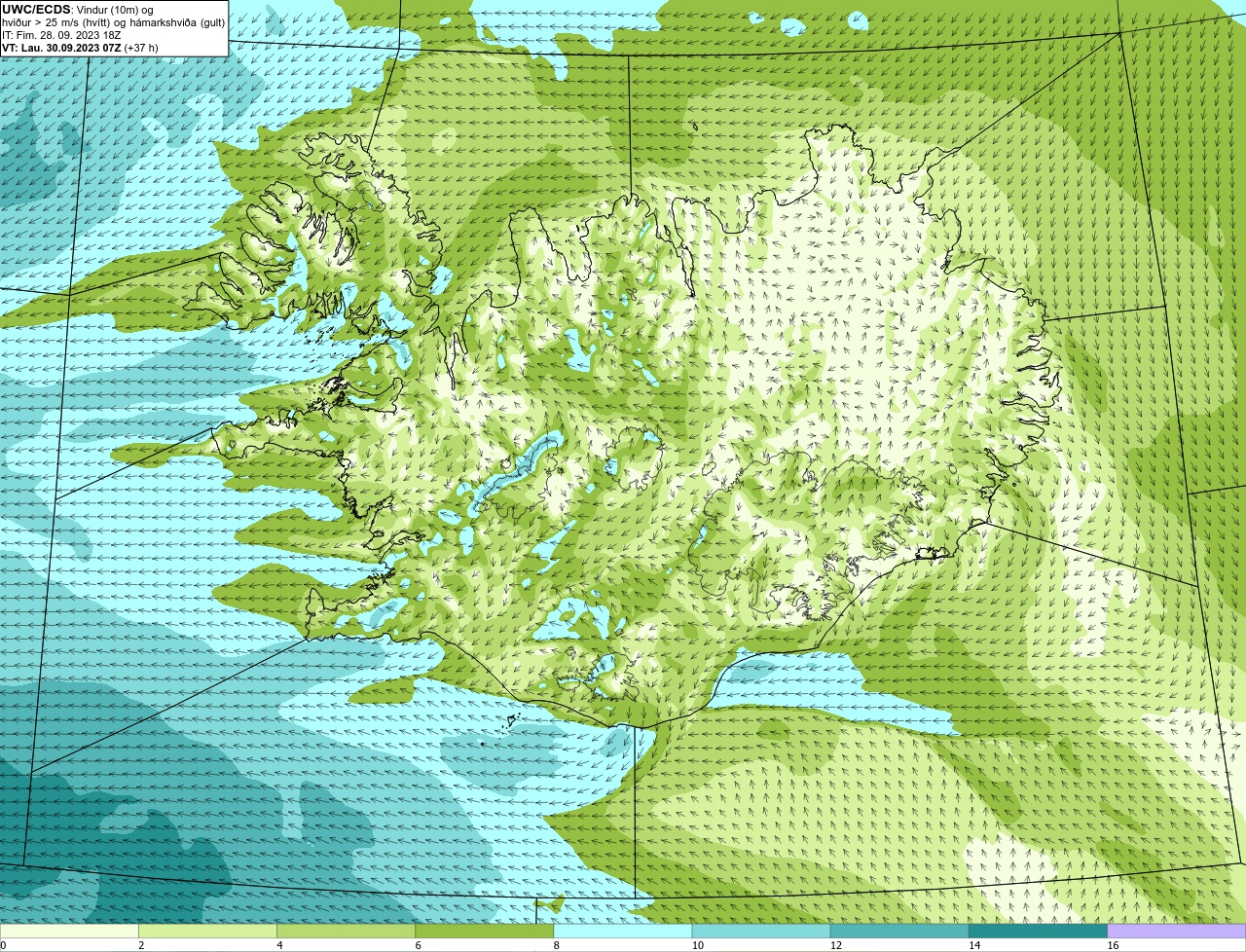The image size is (1246, 952).
Task: Click the scale label '2'
Action: 141,945
